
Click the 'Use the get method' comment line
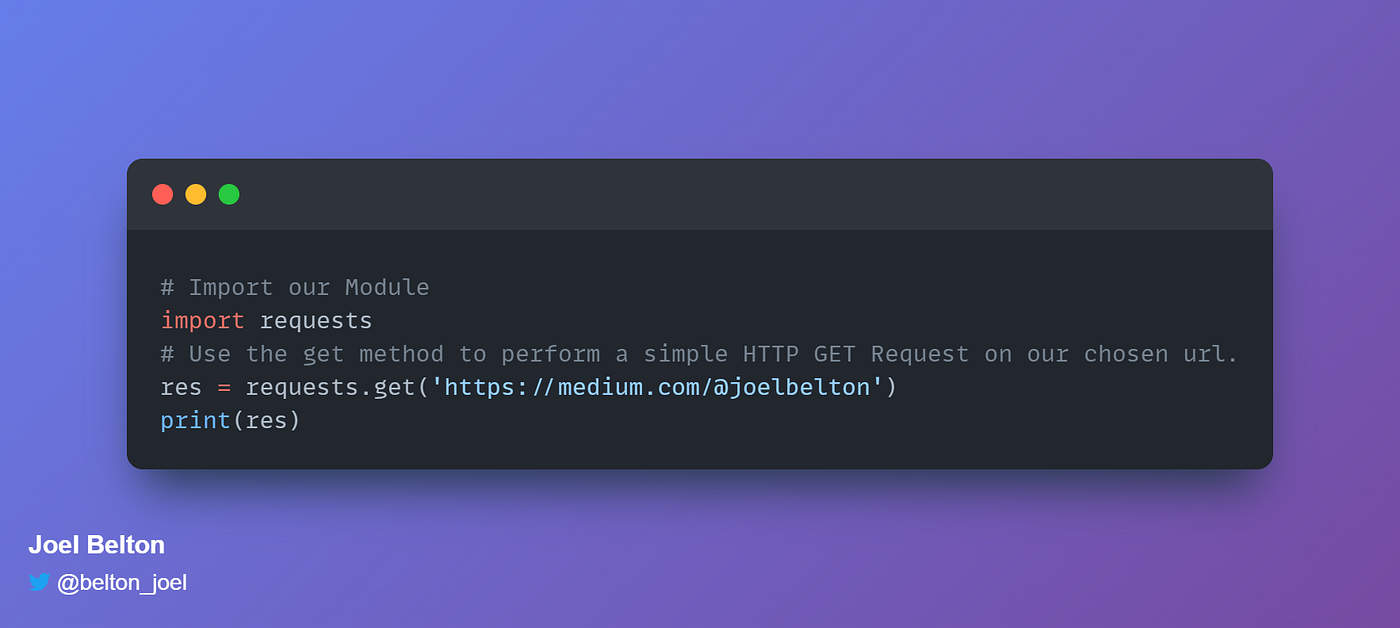tap(699, 354)
